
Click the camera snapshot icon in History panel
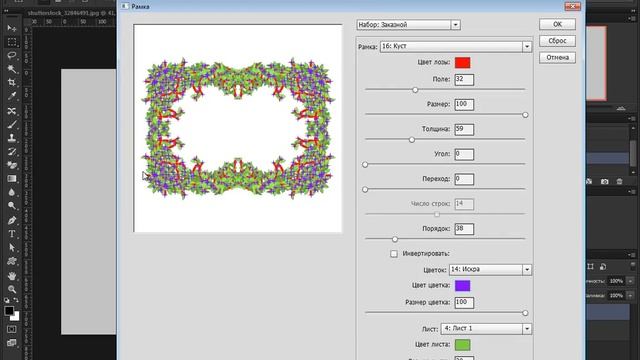coord(604,182)
